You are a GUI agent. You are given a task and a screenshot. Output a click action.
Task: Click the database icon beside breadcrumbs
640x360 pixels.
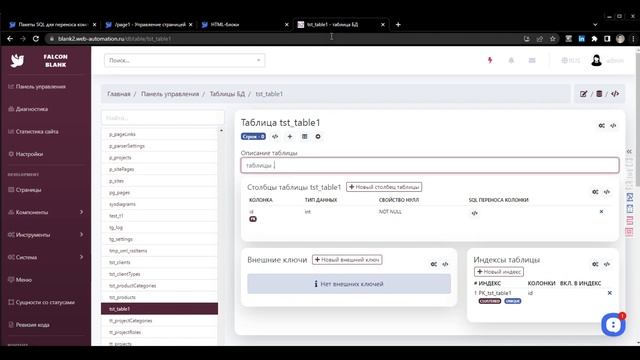[599, 94]
